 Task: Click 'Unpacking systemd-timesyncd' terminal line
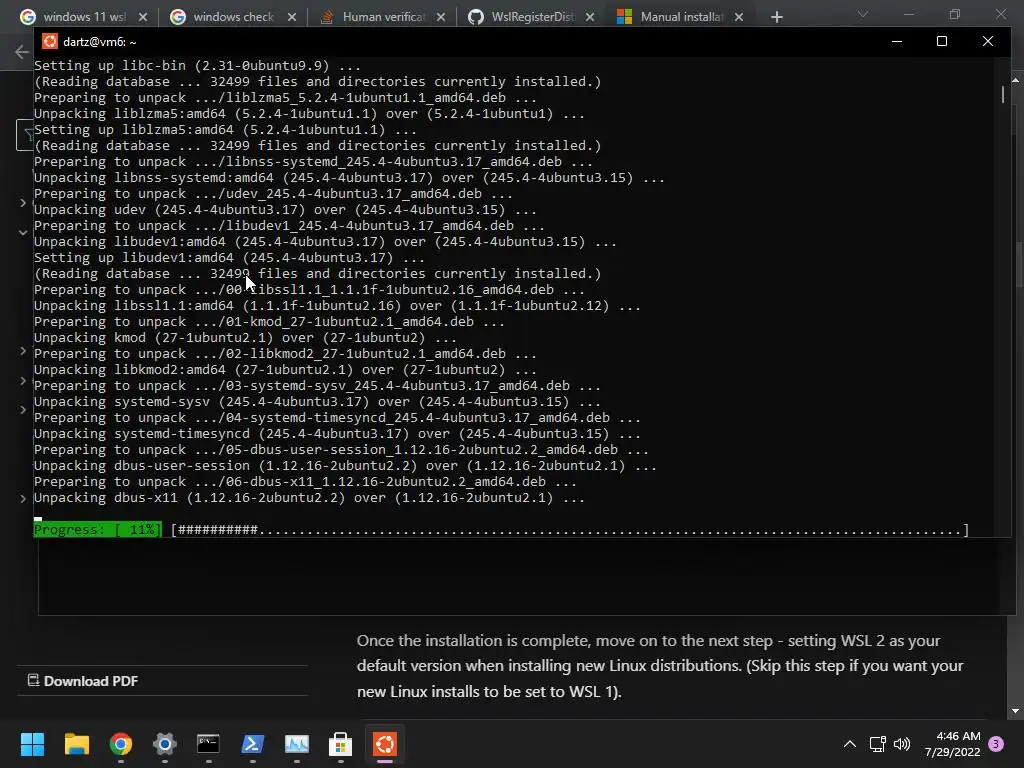tap(337, 434)
